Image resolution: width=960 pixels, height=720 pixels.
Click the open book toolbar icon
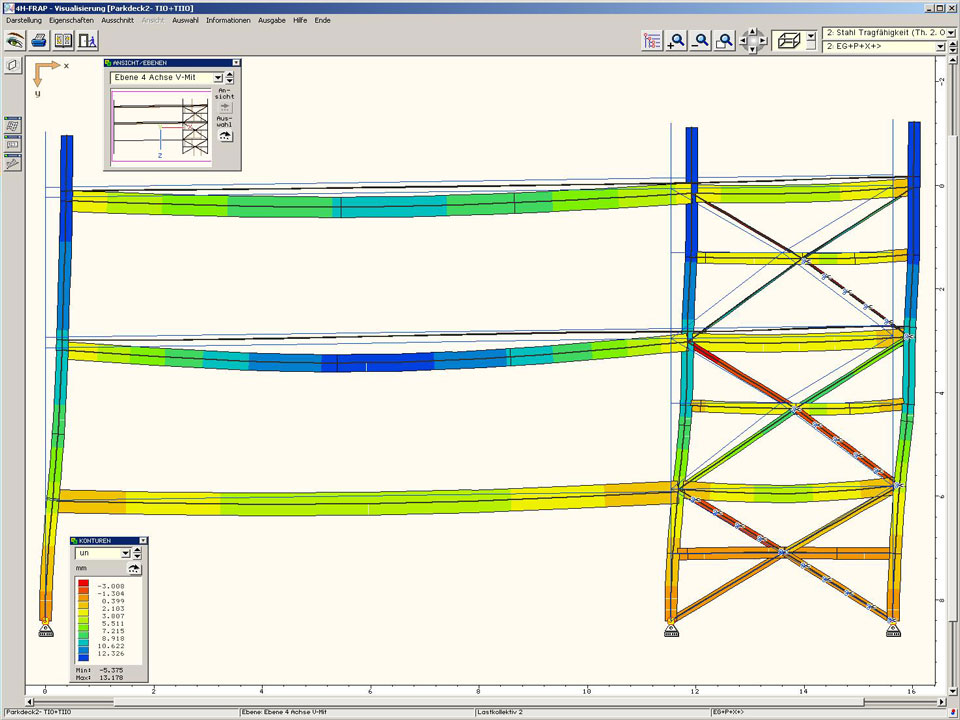point(64,41)
